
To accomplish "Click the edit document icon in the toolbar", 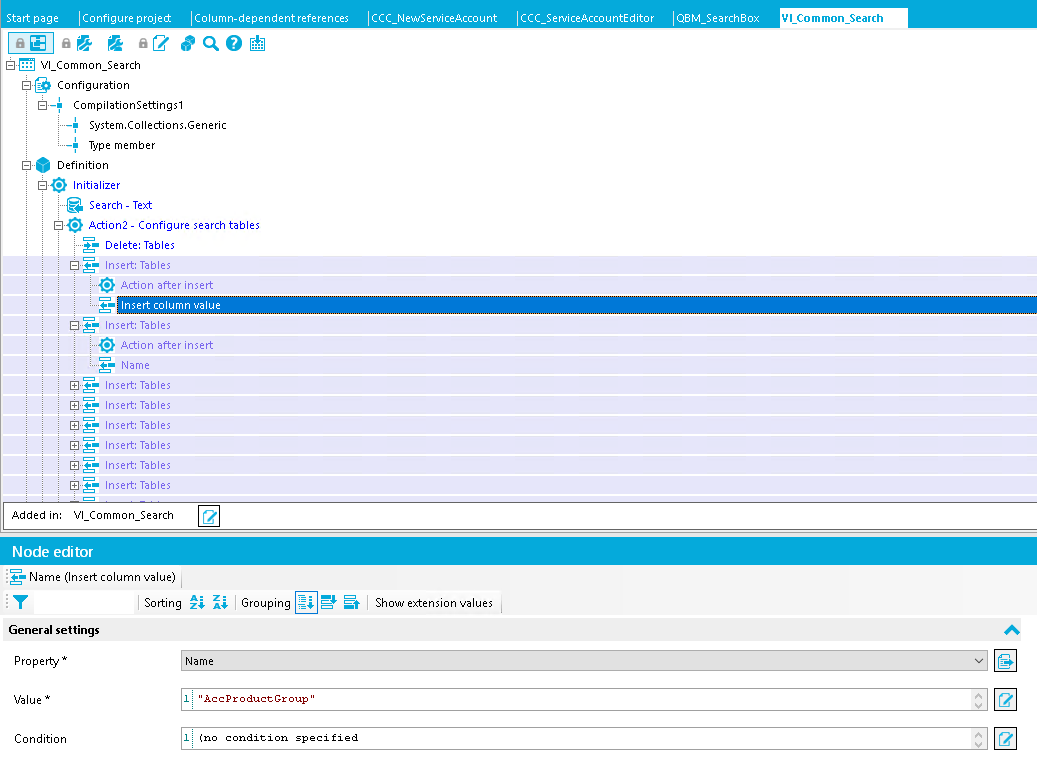I will coord(160,43).
